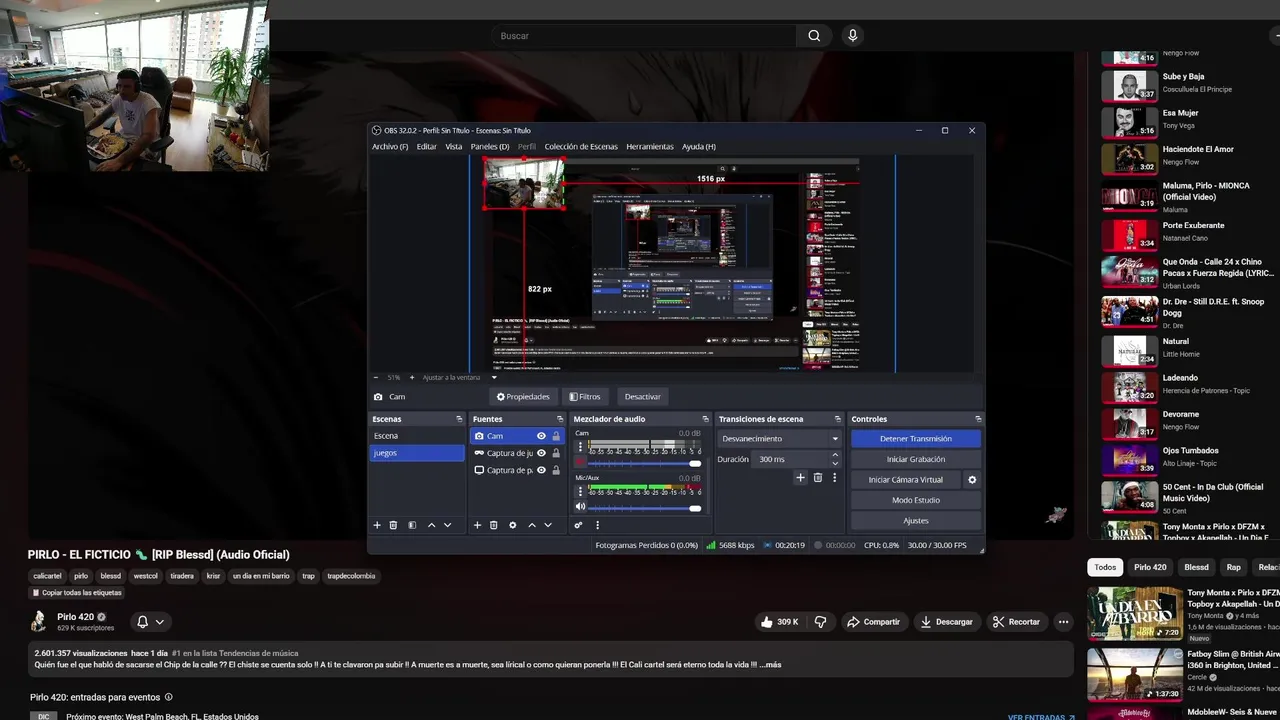Viewport: 1280px width, 720px height.
Task: Open scene filters icon in Escenas toolbar
Action: click(412, 525)
